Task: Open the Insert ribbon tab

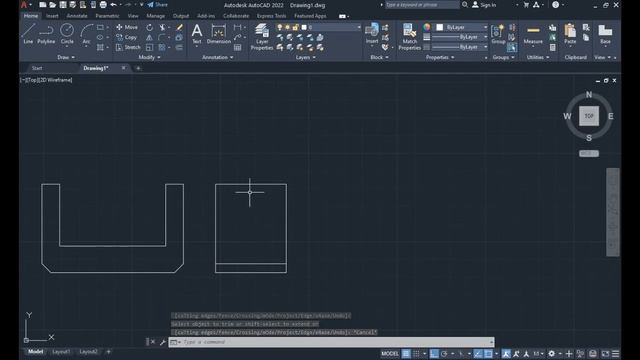Action: tap(52, 16)
